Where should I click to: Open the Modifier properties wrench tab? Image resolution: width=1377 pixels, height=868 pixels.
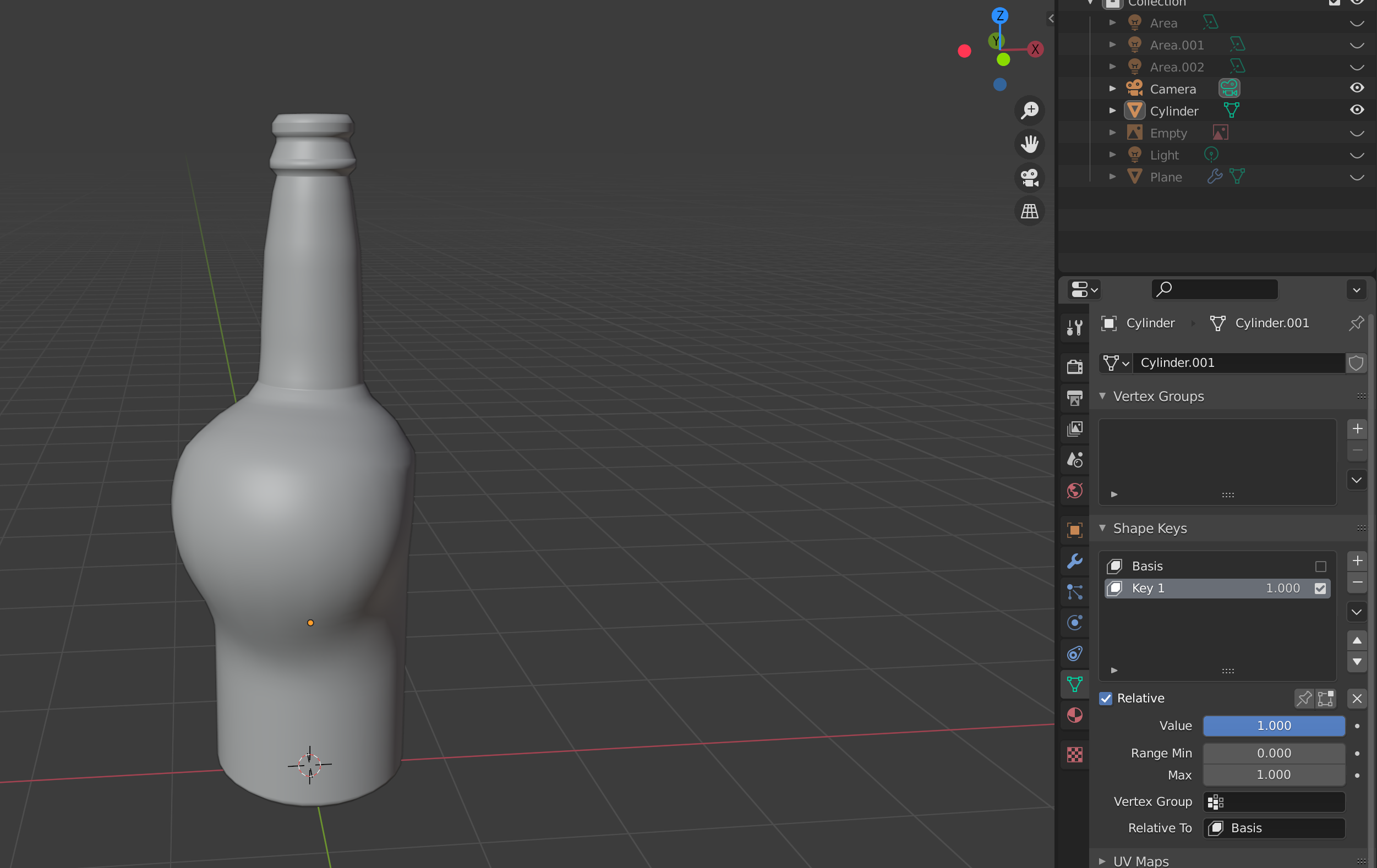(x=1075, y=561)
